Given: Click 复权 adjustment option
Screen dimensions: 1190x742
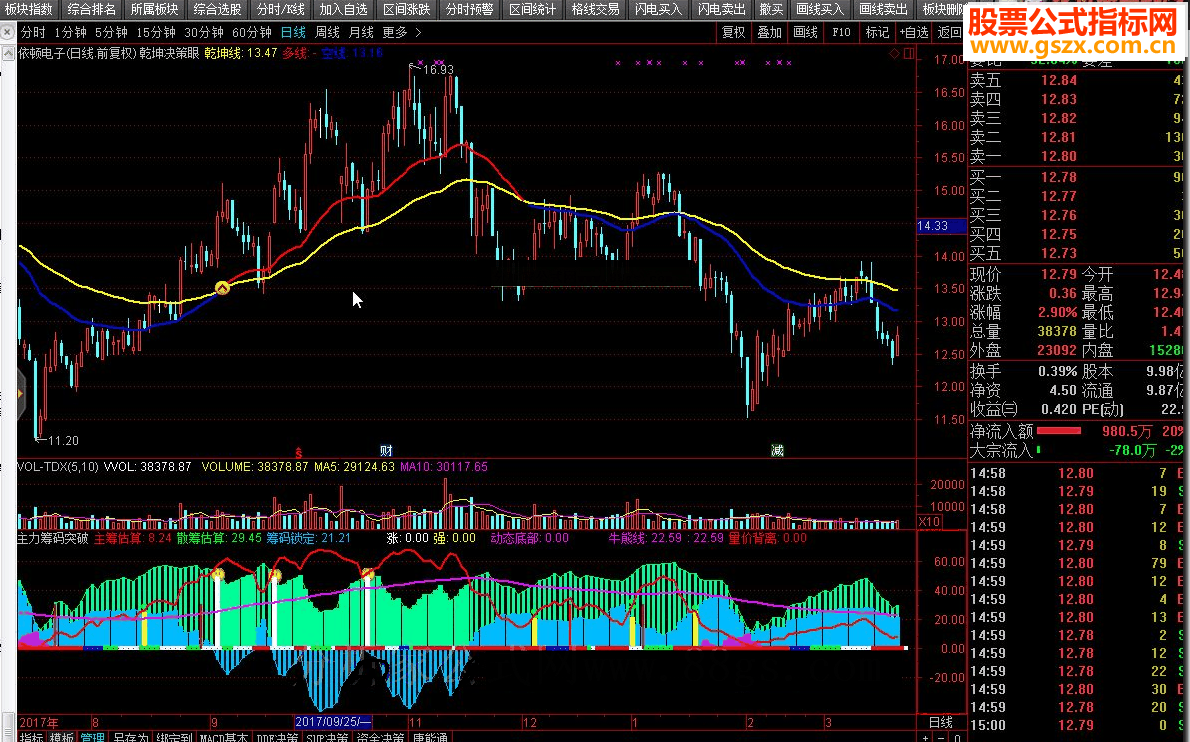Looking at the screenshot, I should coord(733,33).
